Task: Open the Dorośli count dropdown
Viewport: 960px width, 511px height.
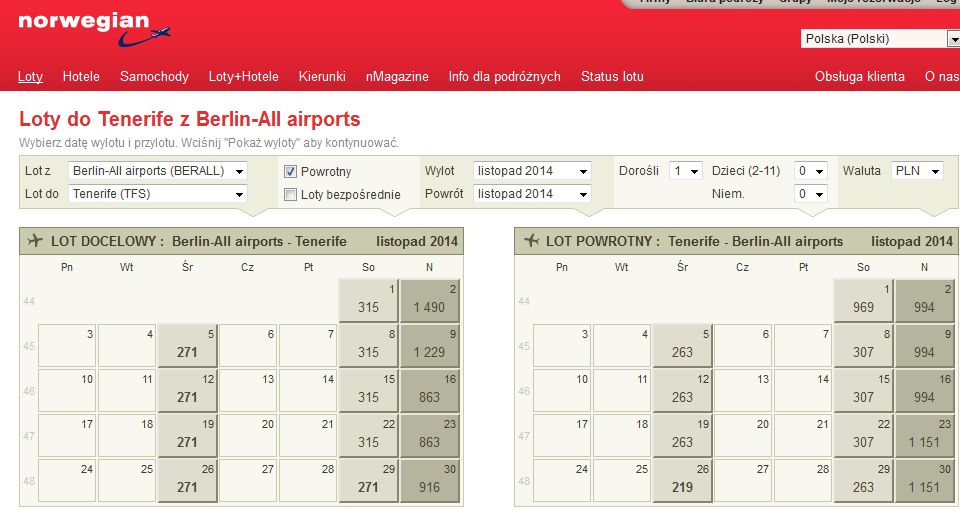Action: 686,171
